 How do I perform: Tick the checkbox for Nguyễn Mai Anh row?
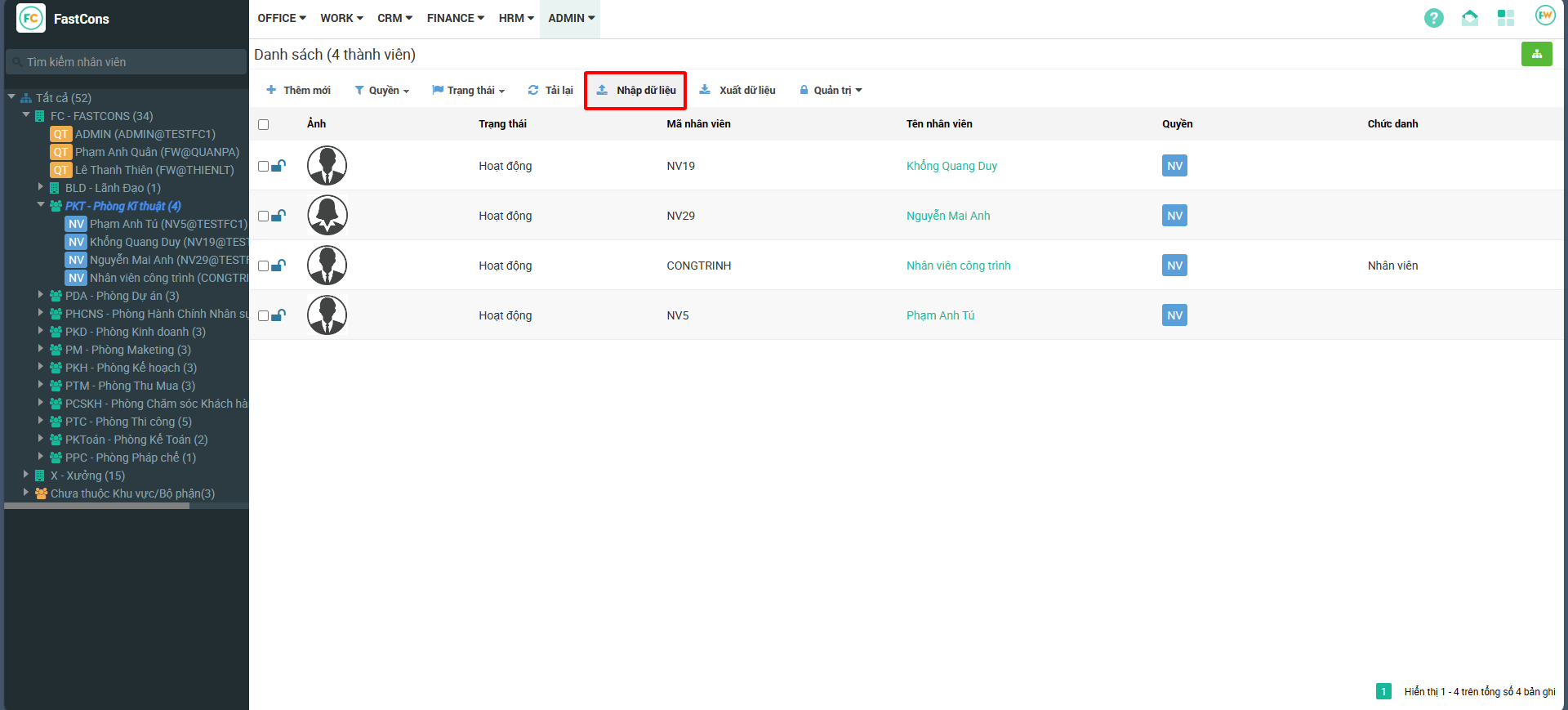point(263,217)
